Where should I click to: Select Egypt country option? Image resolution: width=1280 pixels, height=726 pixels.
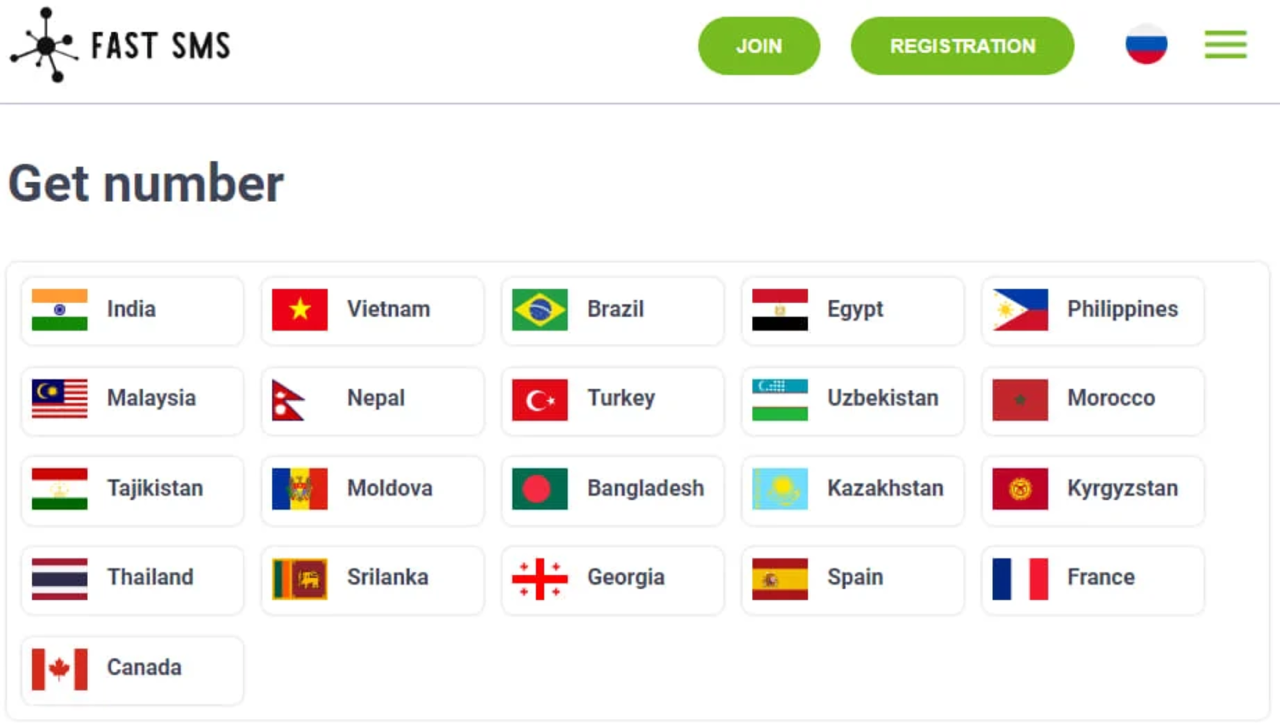coord(853,310)
